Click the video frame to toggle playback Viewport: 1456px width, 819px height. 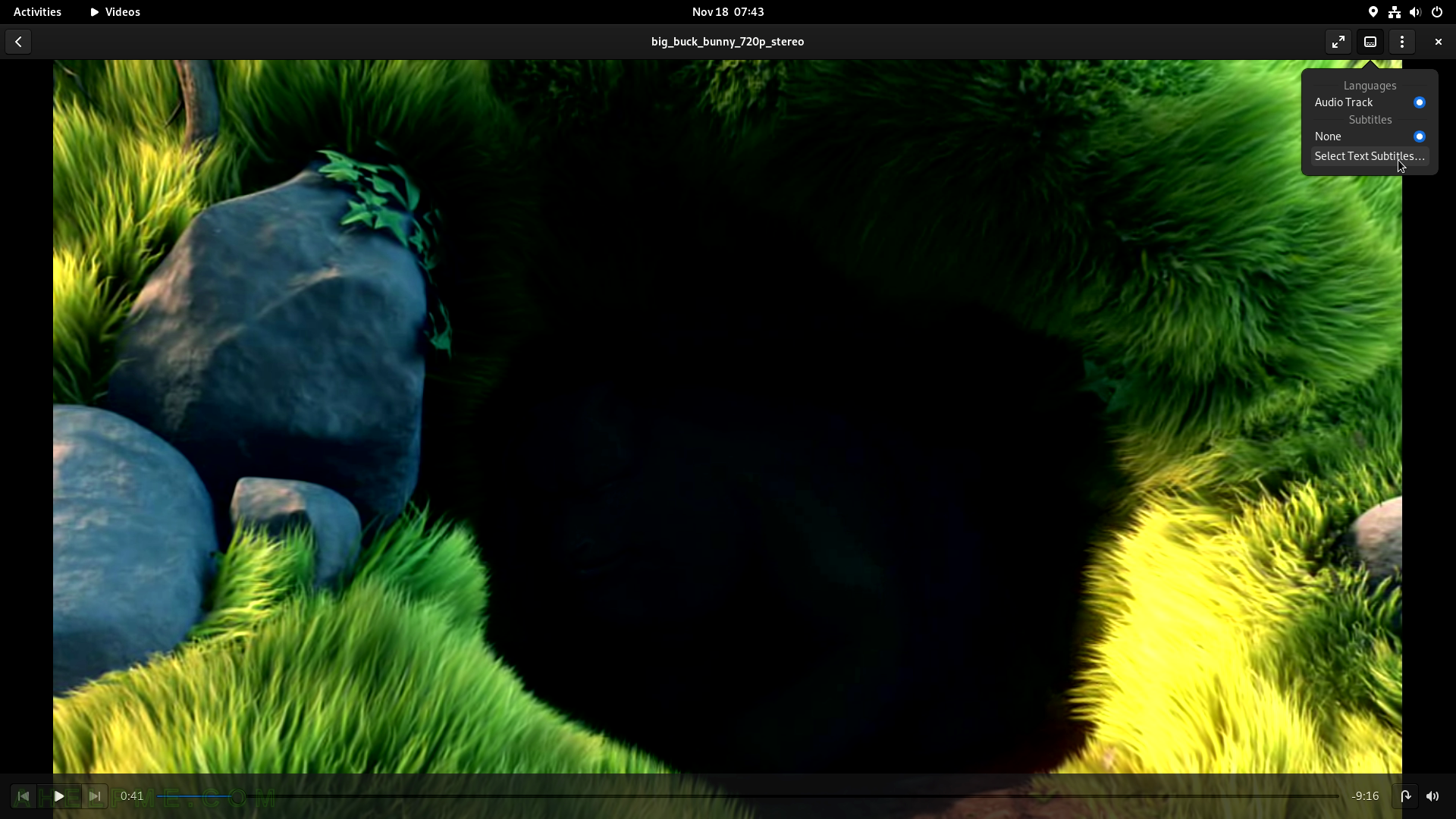[727, 417]
